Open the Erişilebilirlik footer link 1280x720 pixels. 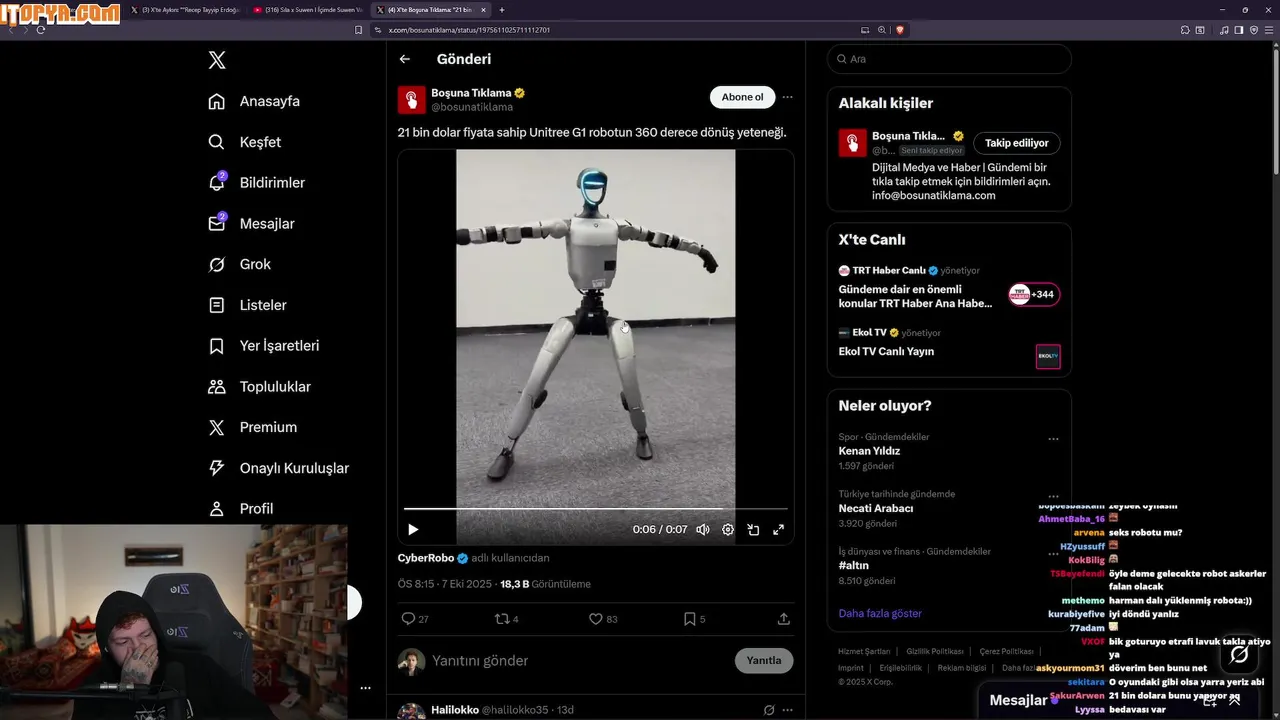901,668
